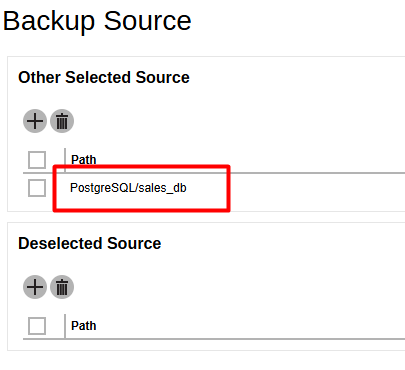Click column divider beside Deselected Path header
405x370 pixels.
click(x=65, y=326)
